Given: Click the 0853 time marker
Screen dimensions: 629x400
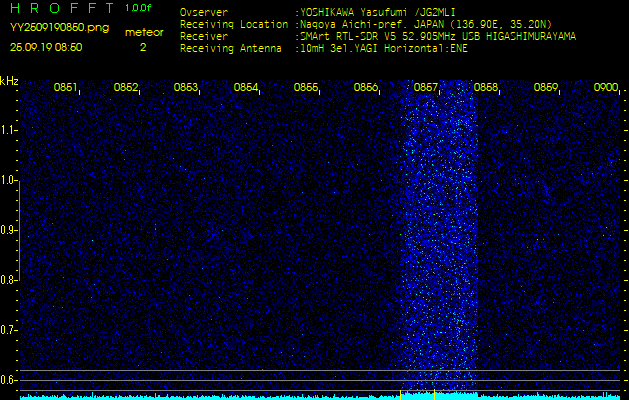Looking at the screenshot, I should coord(186,87).
